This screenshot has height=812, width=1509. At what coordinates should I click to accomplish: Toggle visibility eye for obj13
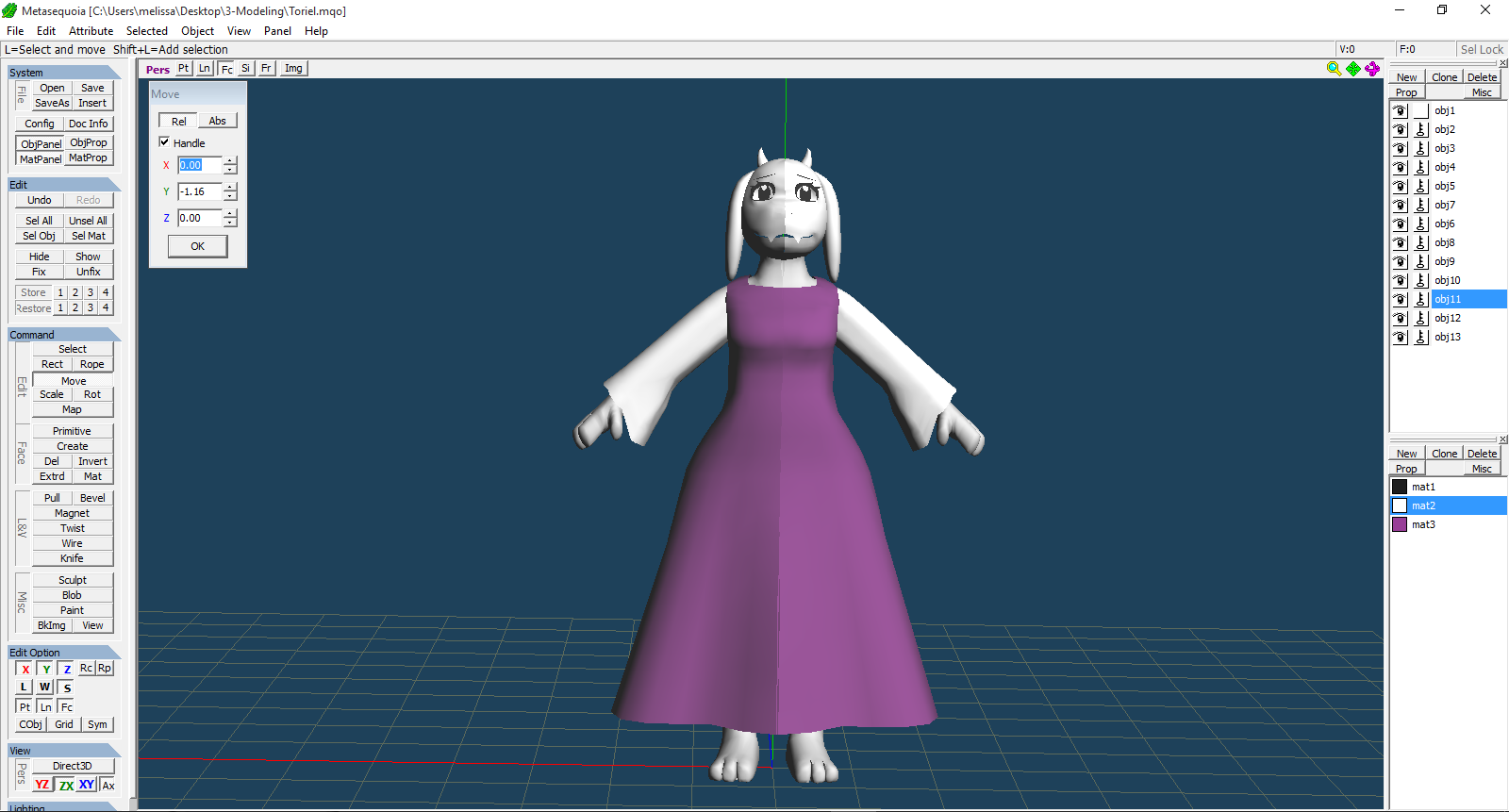coord(1401,337)
